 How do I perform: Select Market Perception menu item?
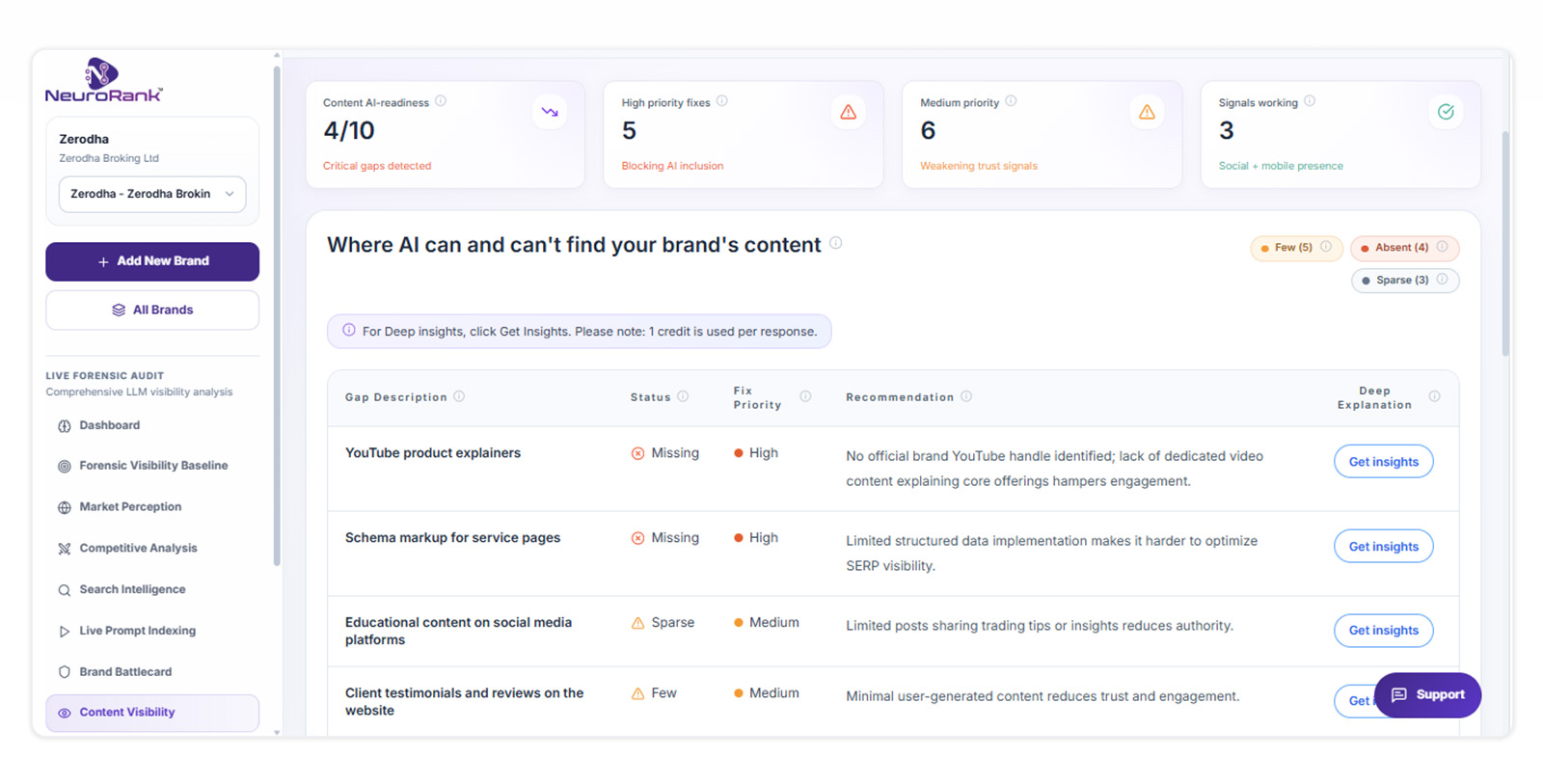(130, 507)
